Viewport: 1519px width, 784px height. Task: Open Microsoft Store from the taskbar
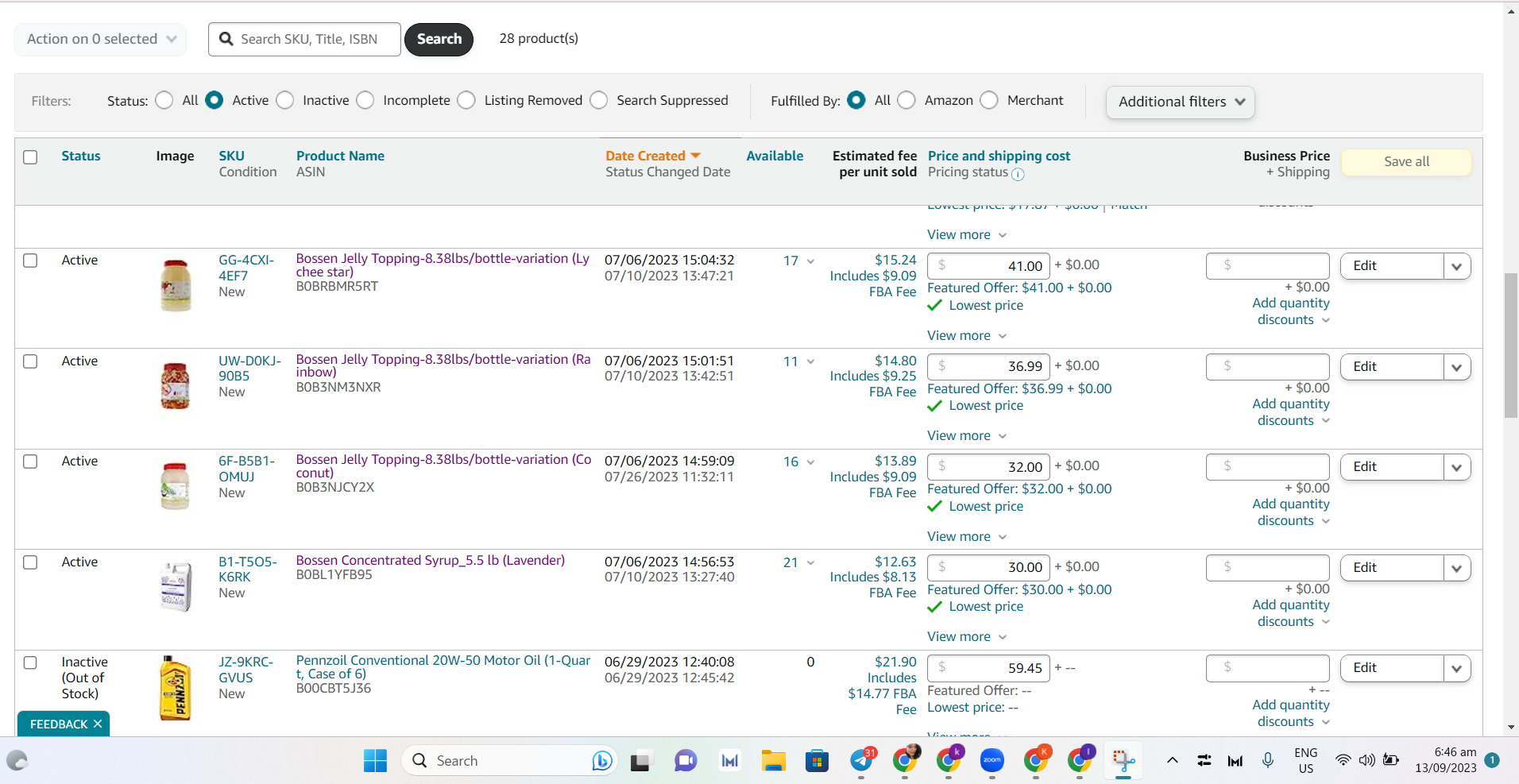[817, 761]
